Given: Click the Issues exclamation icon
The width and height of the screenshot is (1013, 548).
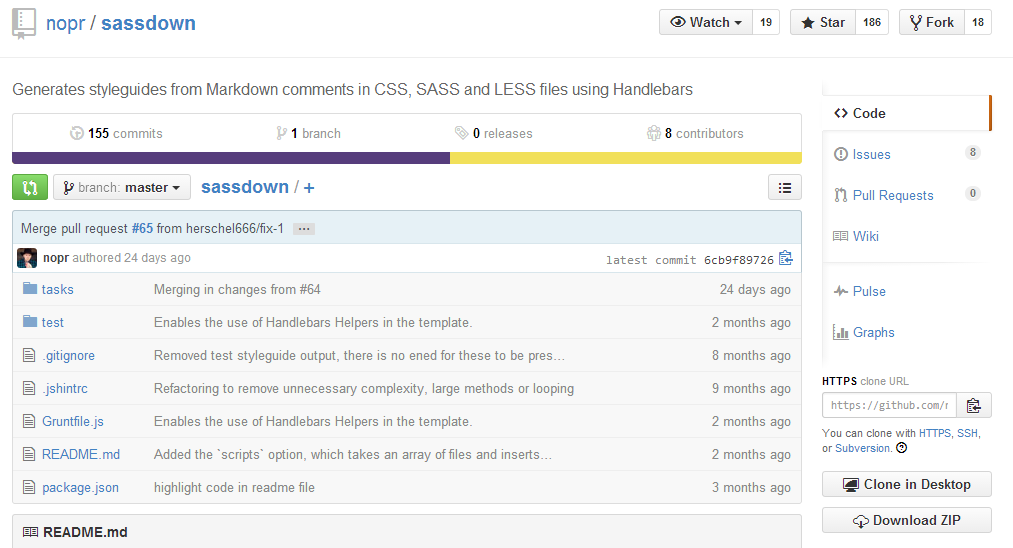Looking at the screenshot, I should 841,154.
